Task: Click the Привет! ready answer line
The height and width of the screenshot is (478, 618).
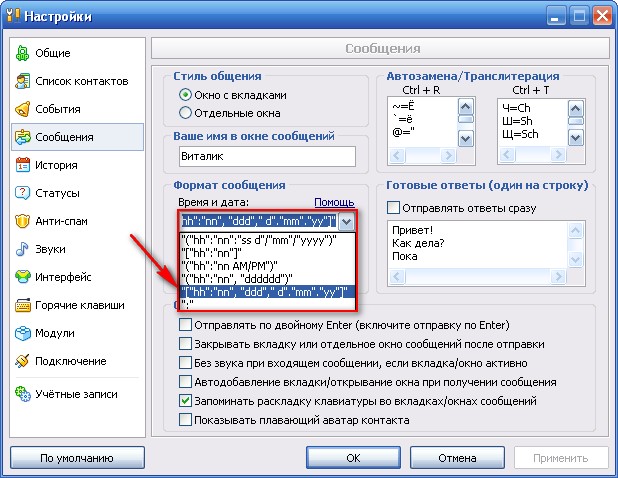Action: tap(412, 230)
